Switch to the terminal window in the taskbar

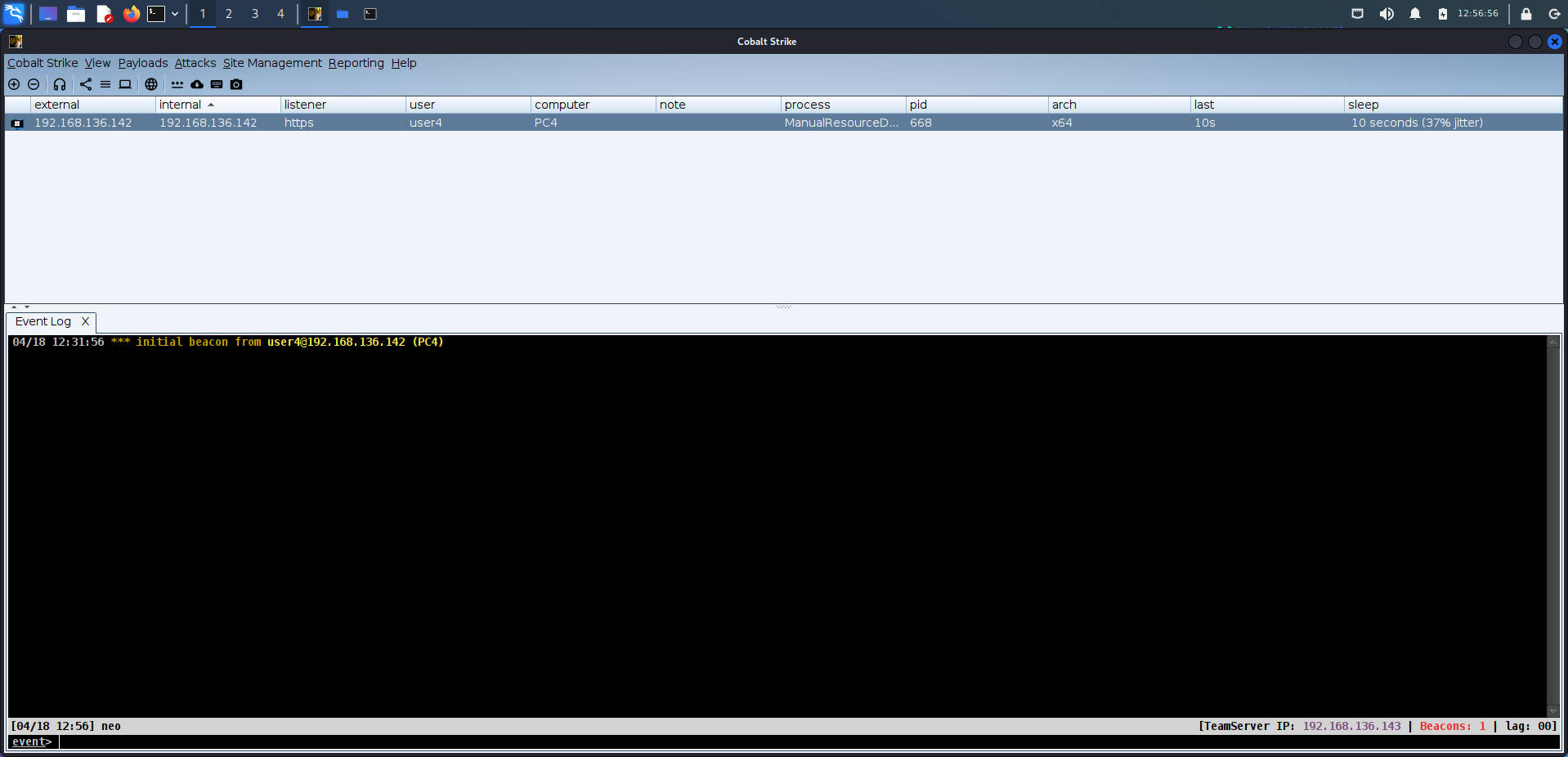(370, 14)
